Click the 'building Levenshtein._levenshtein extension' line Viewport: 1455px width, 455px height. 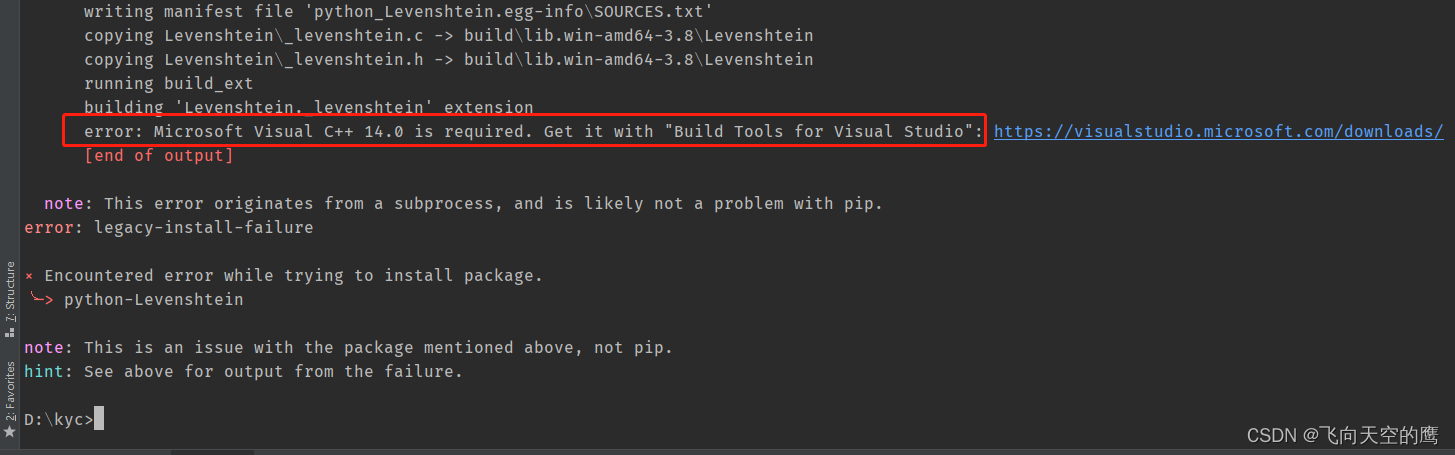308,107
